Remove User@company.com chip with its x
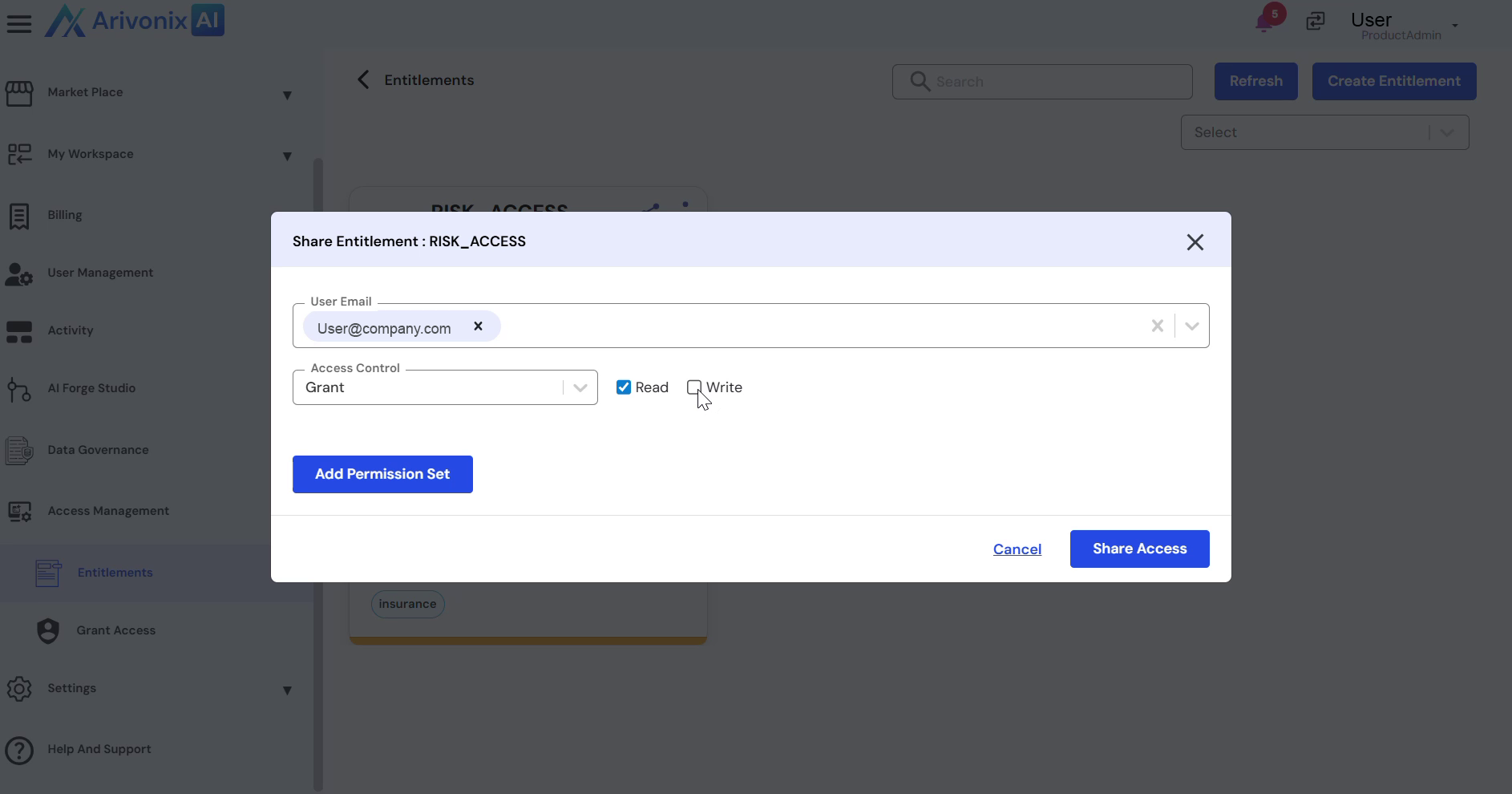 pyautogui.click(x=479, y=326)
